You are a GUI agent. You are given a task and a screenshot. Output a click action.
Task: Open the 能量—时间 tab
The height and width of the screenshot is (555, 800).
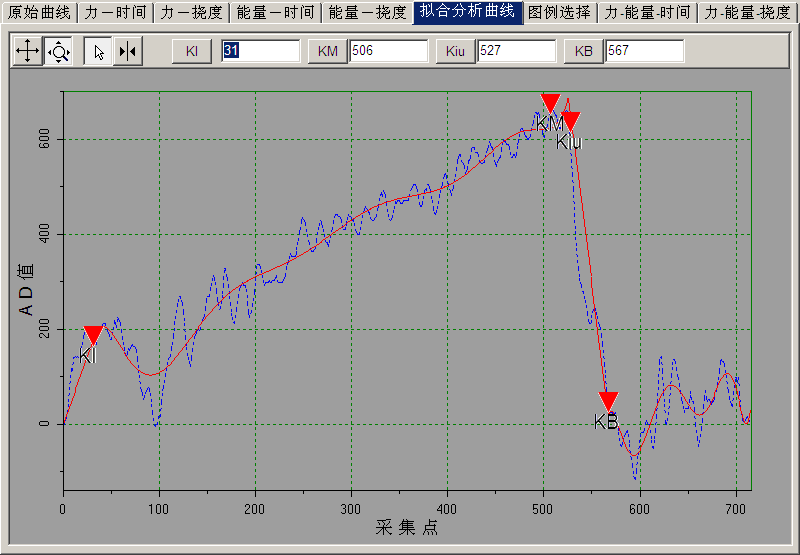tap(276, 13)
